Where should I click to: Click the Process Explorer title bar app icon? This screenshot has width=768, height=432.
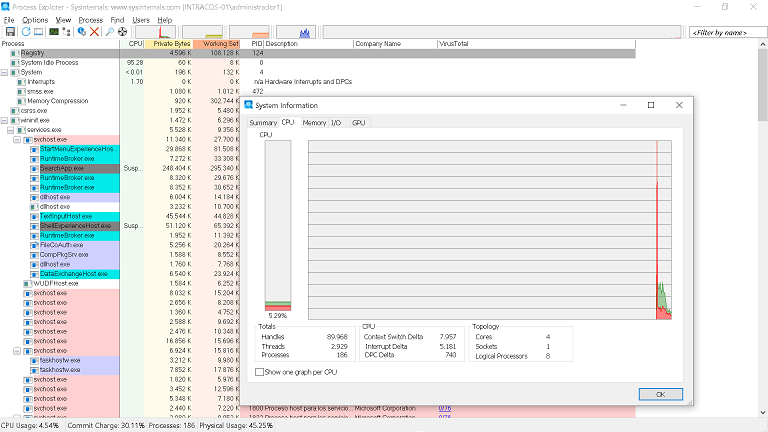(x=5, y=7)
